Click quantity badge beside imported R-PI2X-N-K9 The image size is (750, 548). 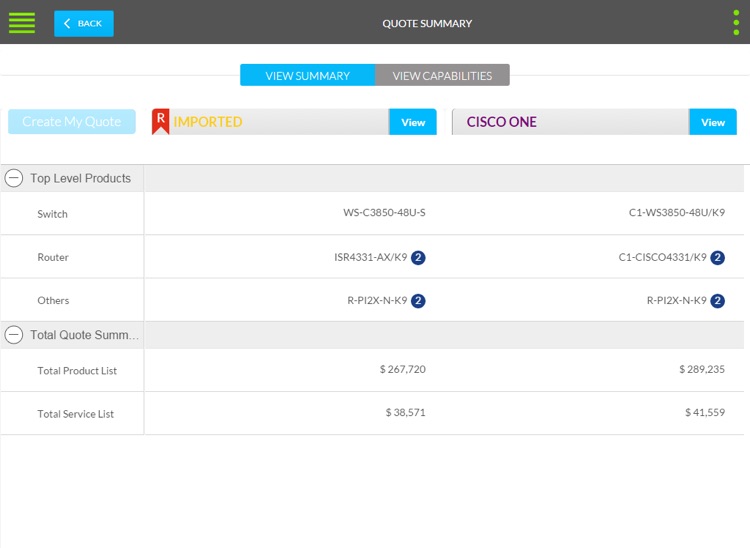(x=418, y=300)
